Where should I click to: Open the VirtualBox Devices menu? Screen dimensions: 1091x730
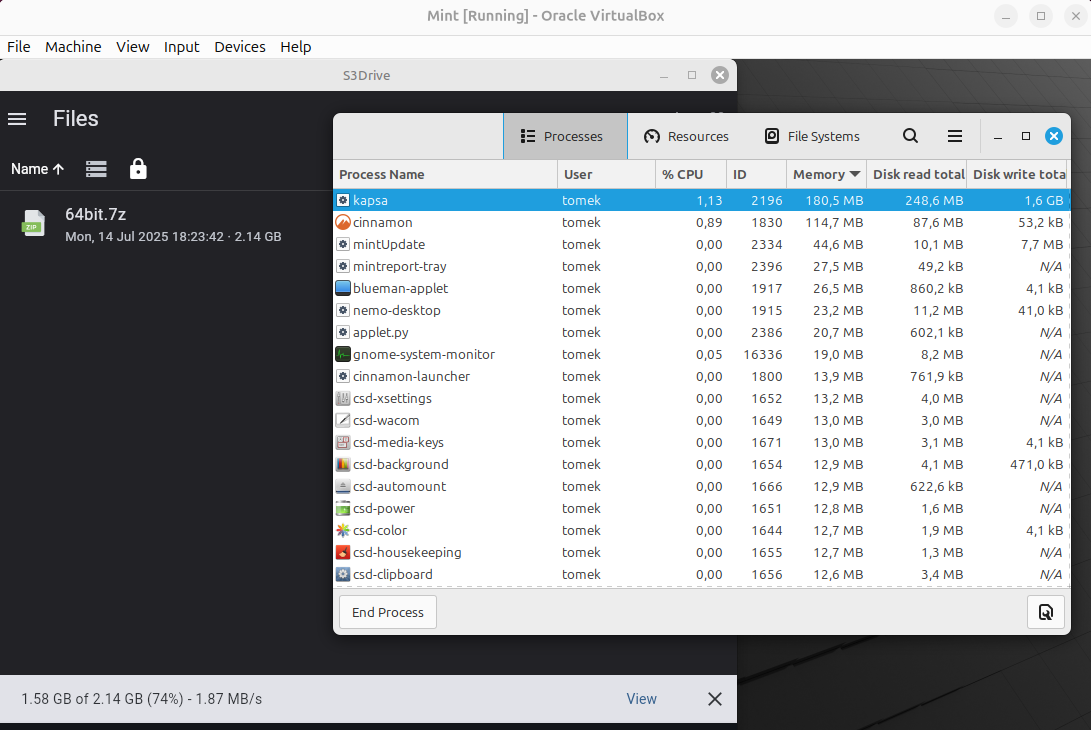pos(240,47)
